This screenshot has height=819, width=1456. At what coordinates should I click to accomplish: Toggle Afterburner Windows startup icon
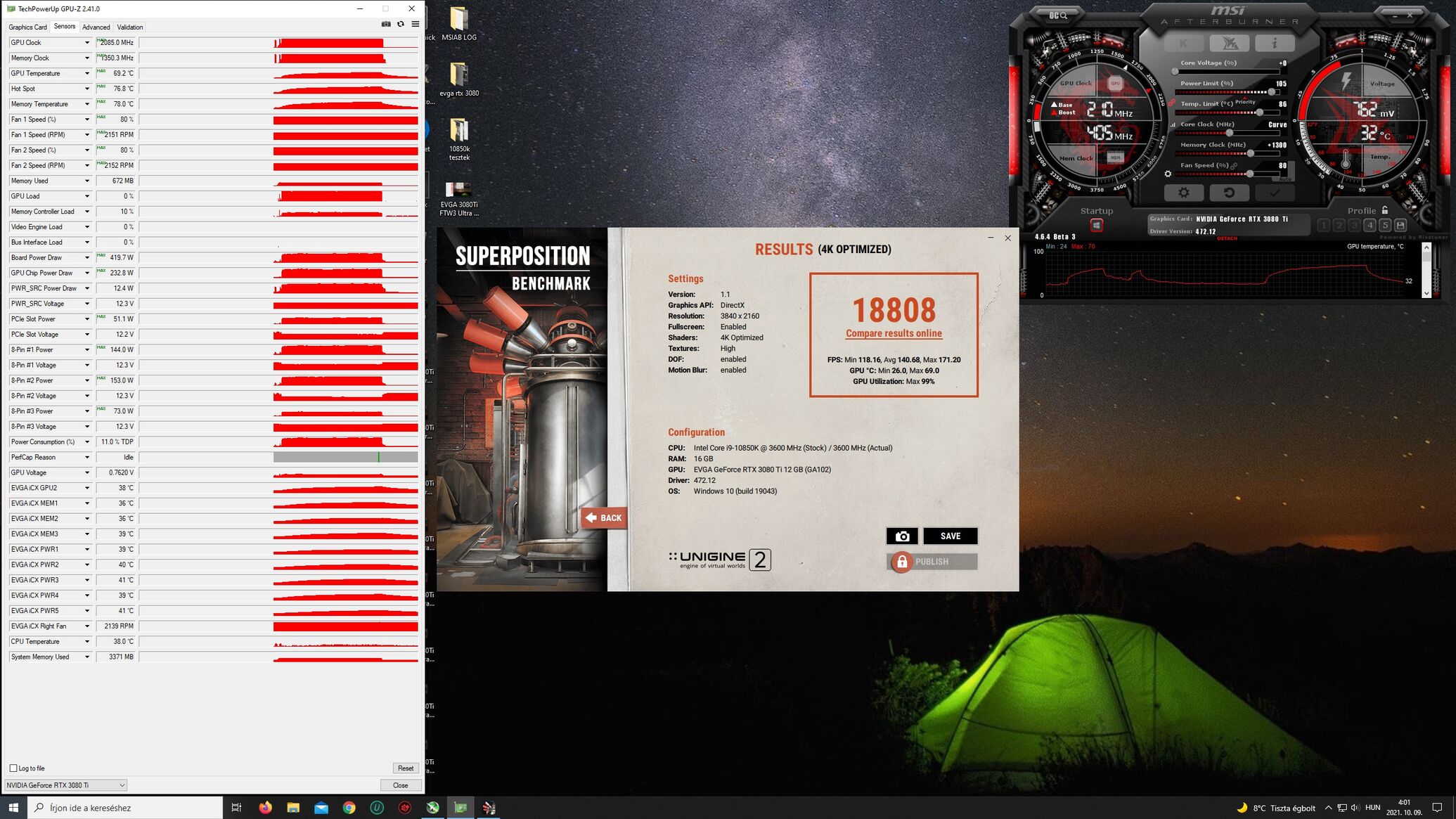(1096, 225)
